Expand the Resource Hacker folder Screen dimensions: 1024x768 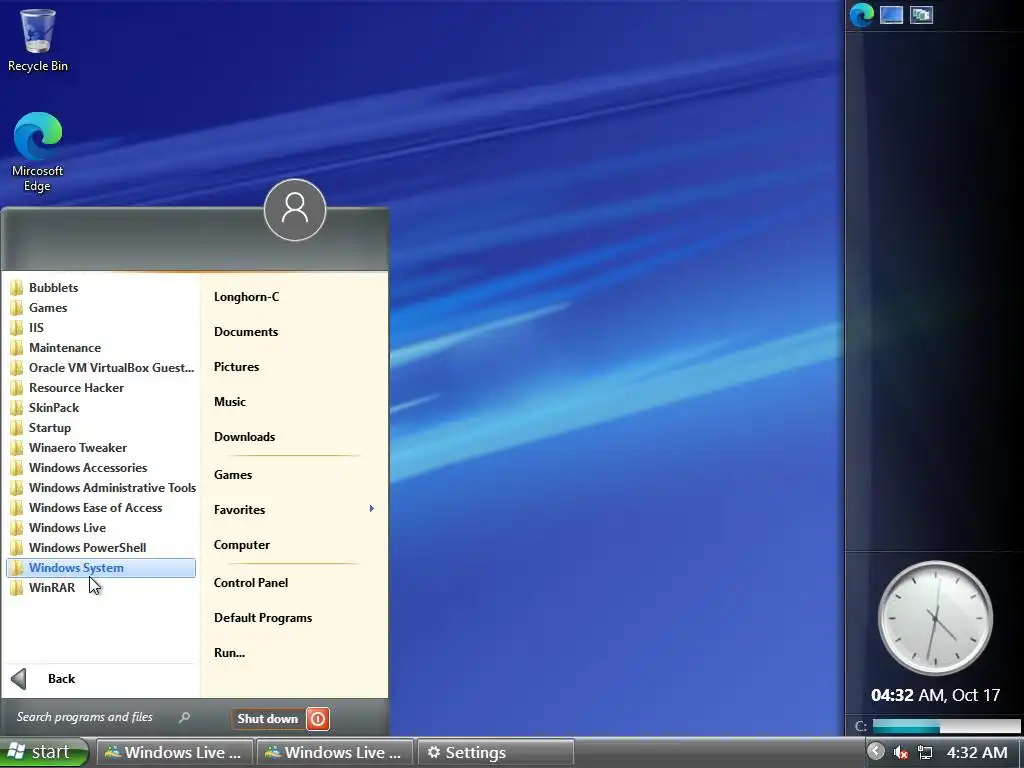point(101,388)
